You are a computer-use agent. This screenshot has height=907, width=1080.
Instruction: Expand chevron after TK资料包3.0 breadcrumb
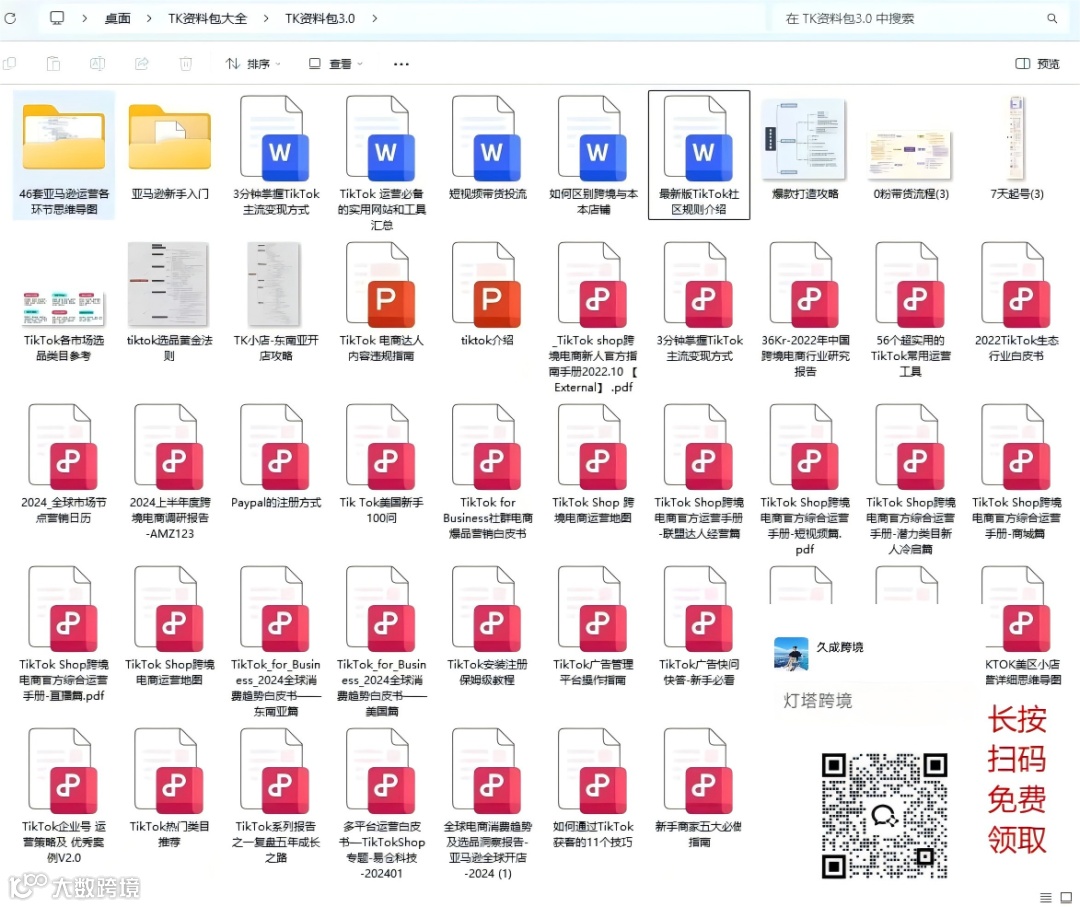[375, 19]
